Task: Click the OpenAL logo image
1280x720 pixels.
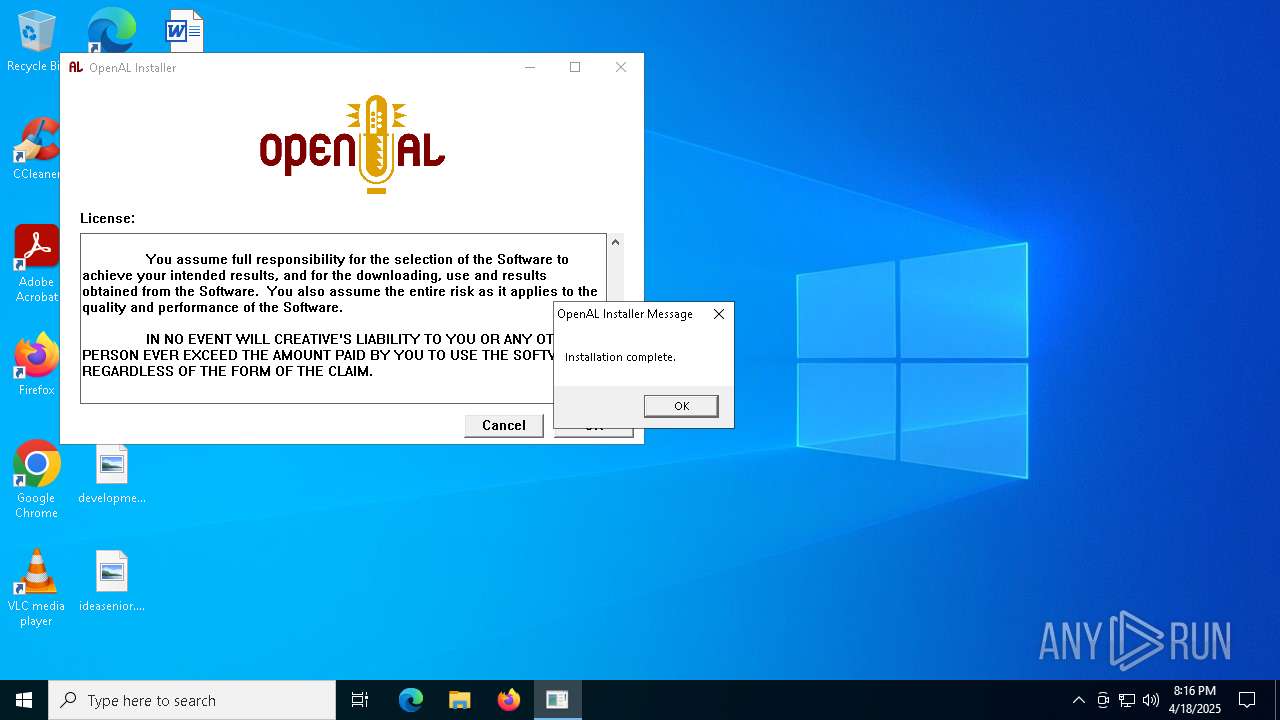Action: [352, 145]
